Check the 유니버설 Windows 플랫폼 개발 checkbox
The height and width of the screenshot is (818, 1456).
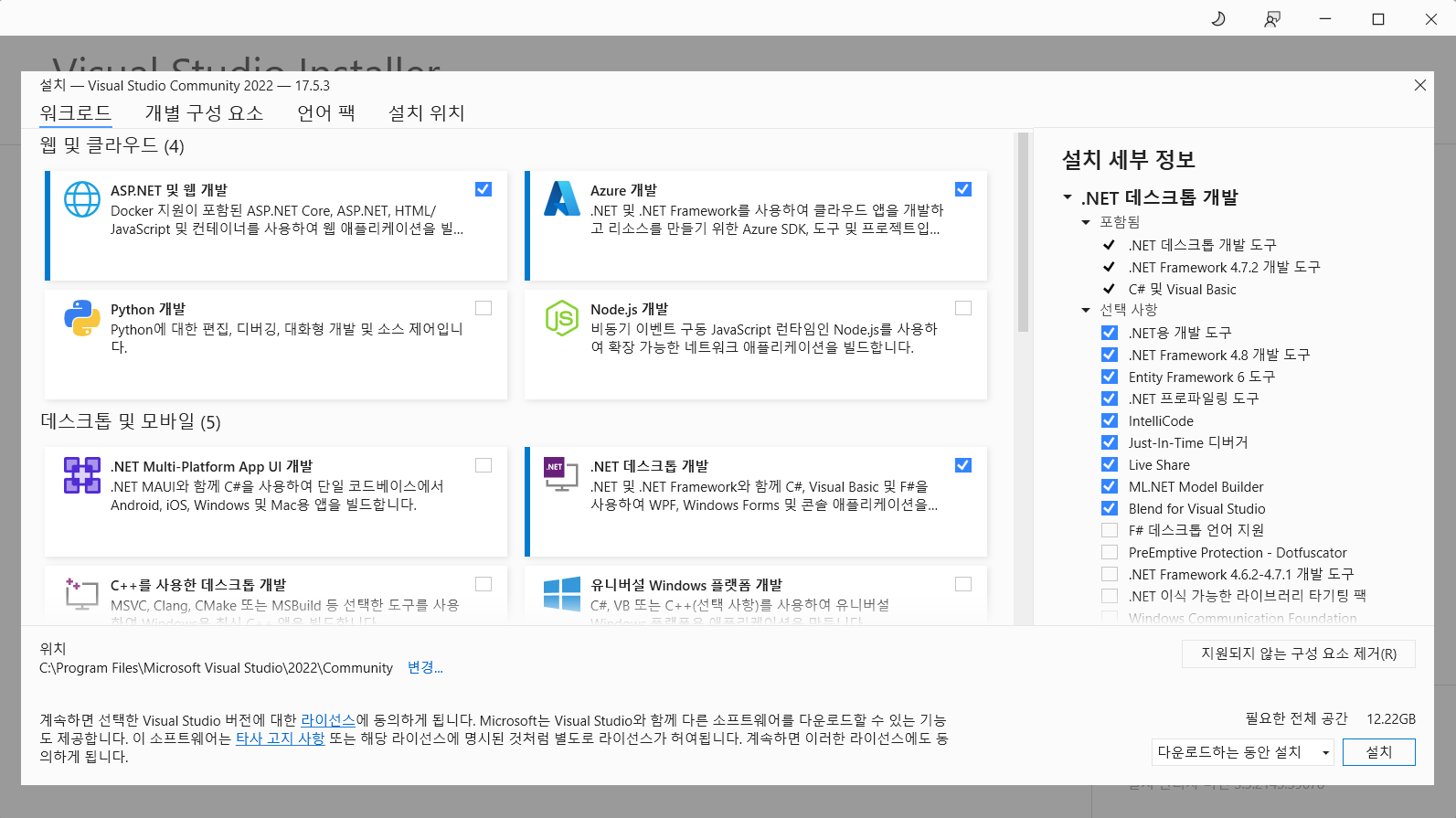(x=963, y=584)
